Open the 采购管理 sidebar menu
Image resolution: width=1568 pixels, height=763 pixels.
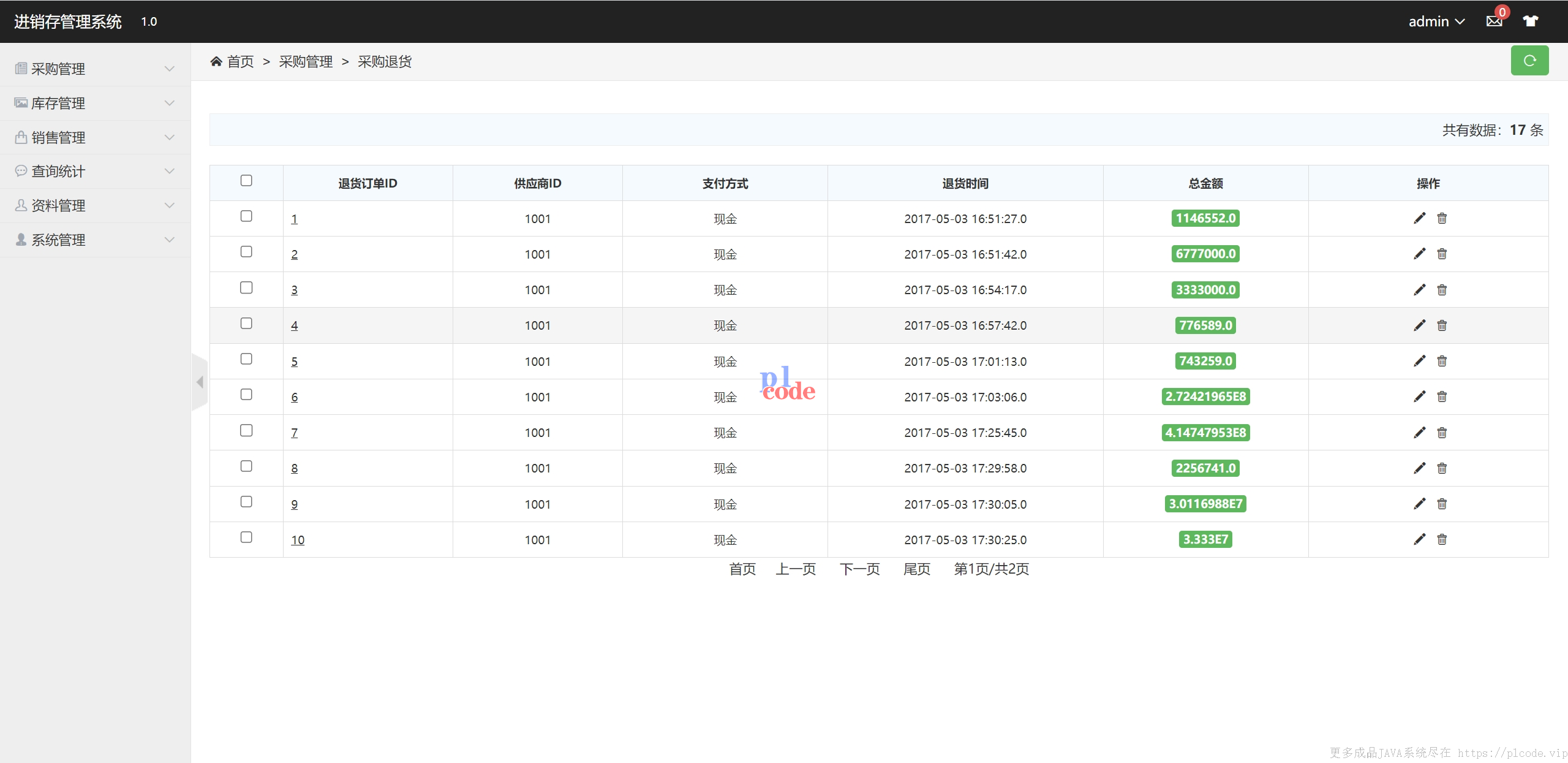pyautogui.click(x=95, y=69)
